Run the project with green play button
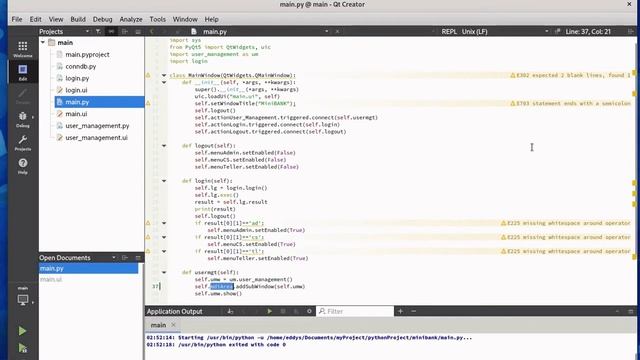 22,331
